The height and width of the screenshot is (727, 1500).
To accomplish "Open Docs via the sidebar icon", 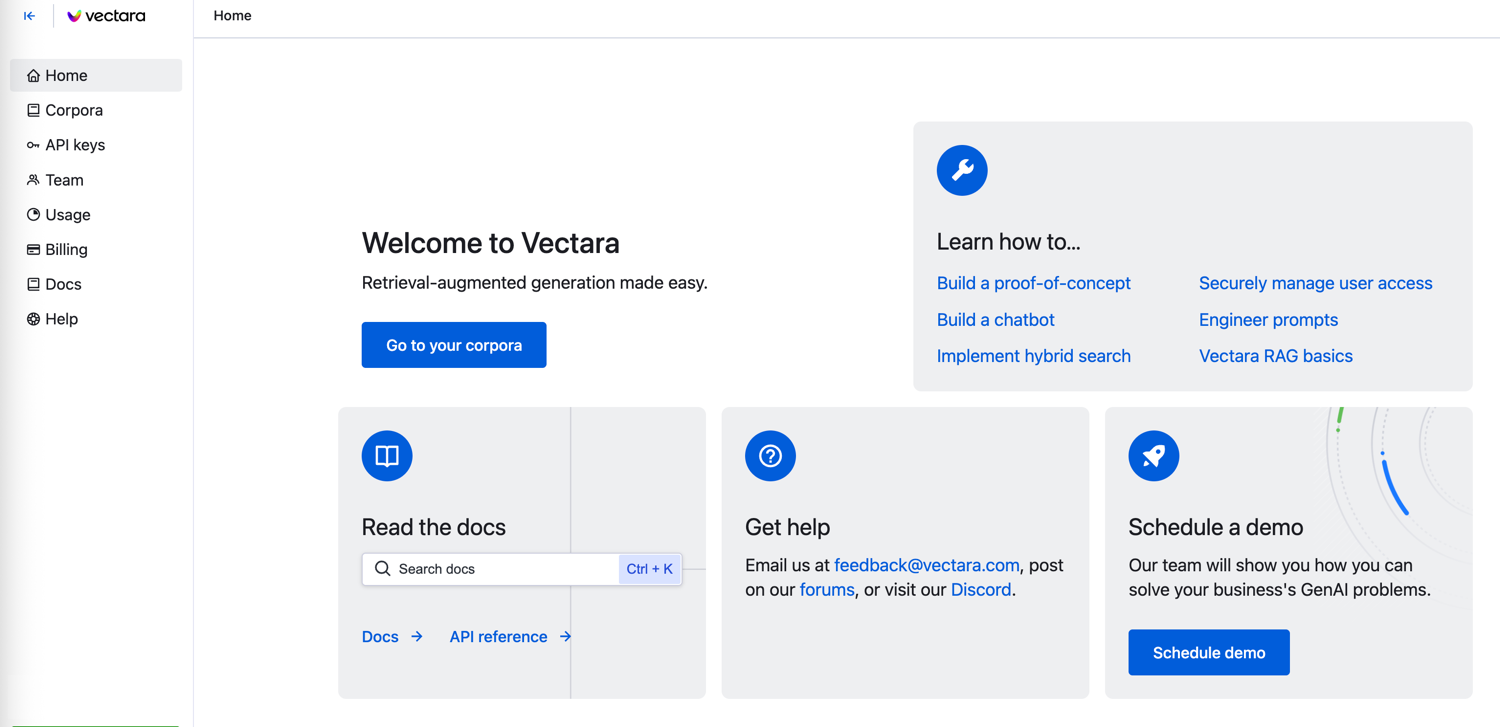I will [33, 284].
